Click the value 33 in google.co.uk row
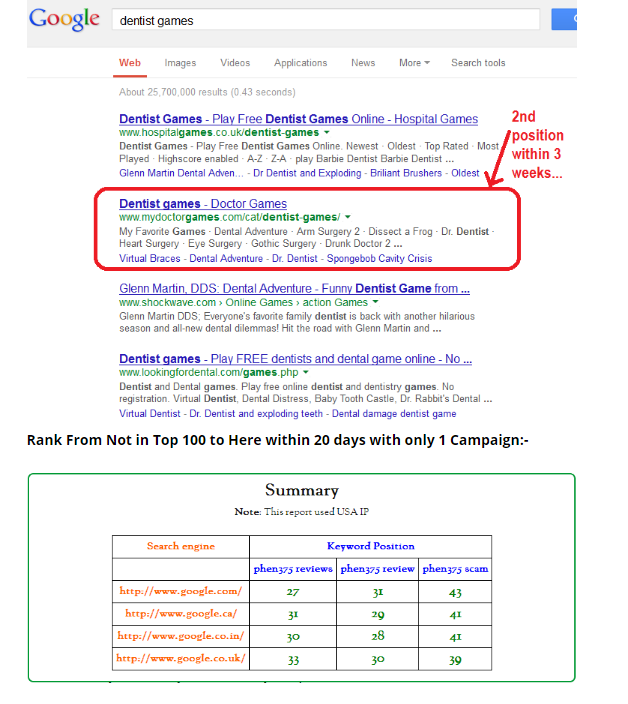628x704 pixels. [x=293, y=660]
